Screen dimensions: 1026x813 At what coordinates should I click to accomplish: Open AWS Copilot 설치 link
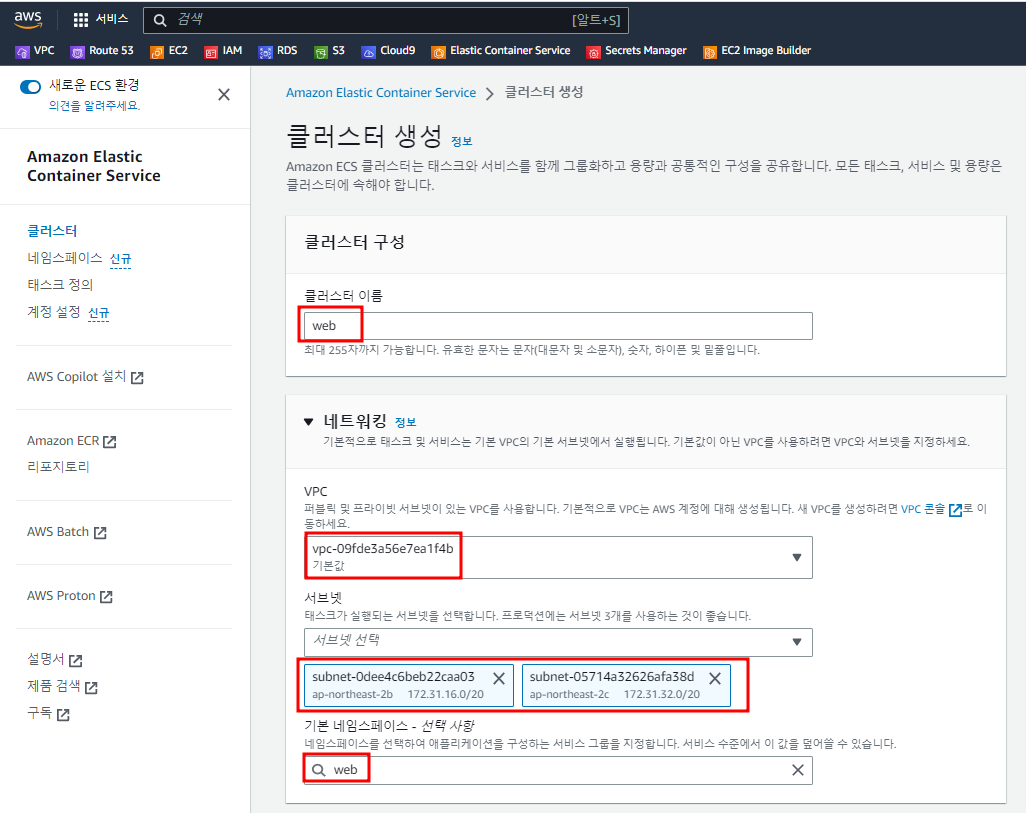point(77,377)
